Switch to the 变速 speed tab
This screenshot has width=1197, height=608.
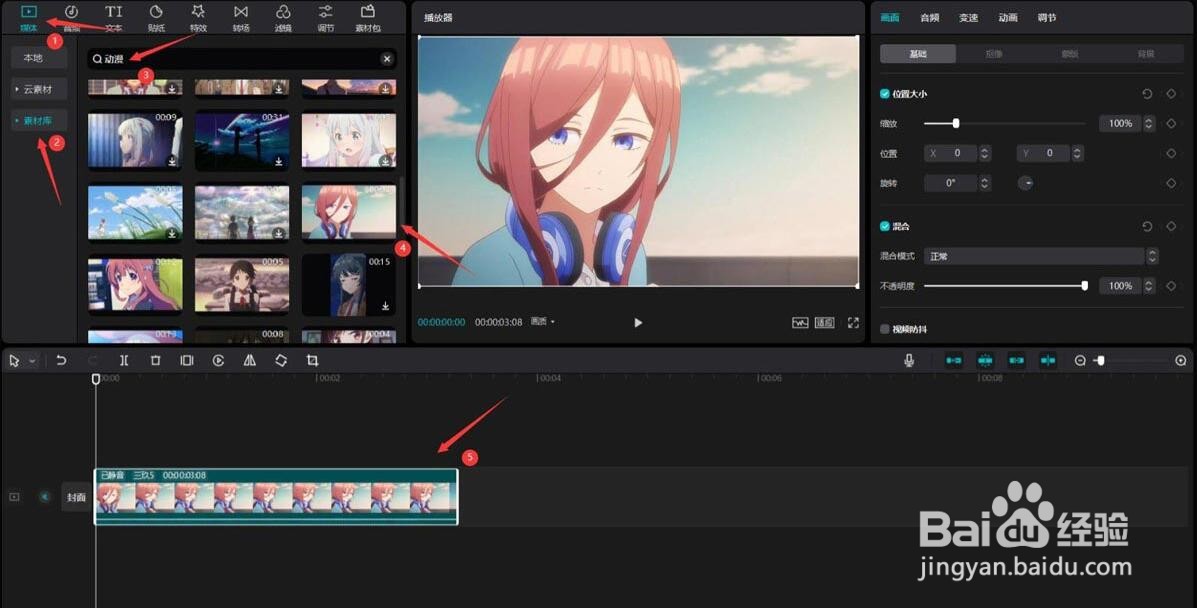969,18
